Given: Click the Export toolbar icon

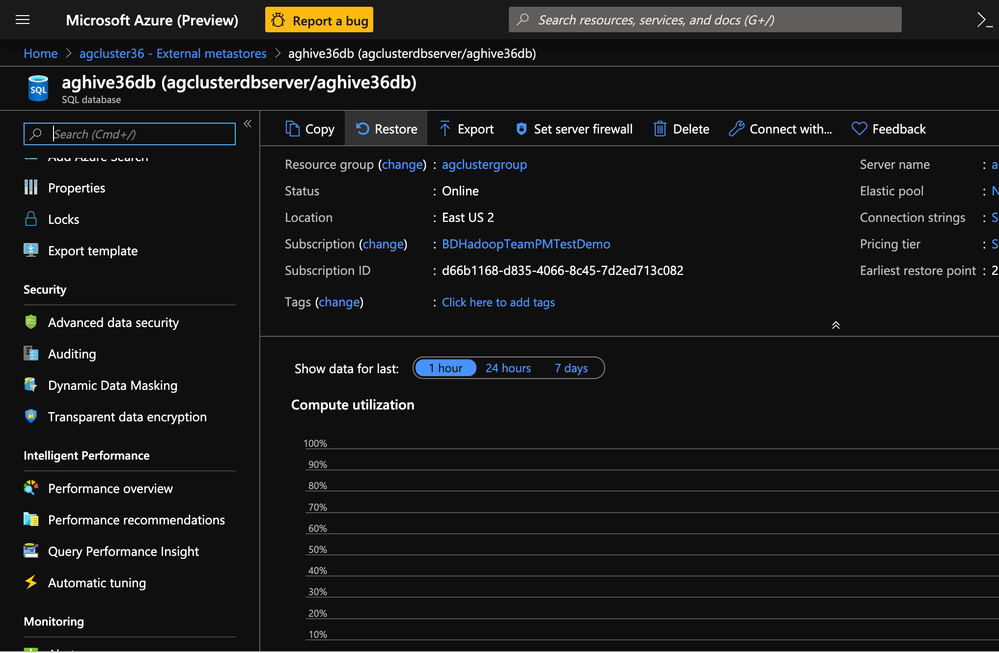Looking at the screenshot, I should (445, 129).
